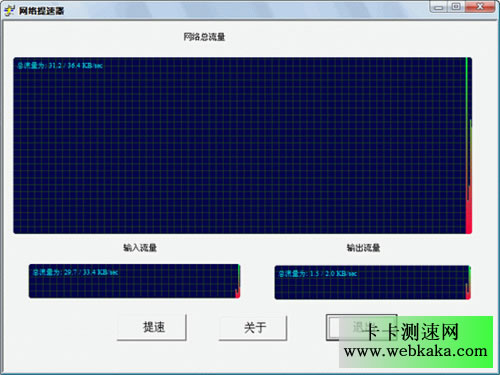Viewport: 500px width, 375px height.
Task: Click the input traffic graph
Action: point(134,281)
